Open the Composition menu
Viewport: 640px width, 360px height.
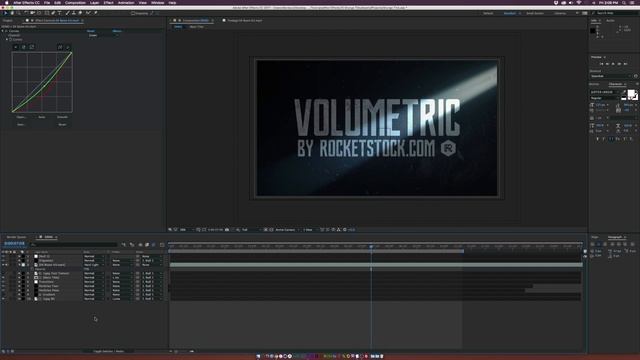[76, 2]
